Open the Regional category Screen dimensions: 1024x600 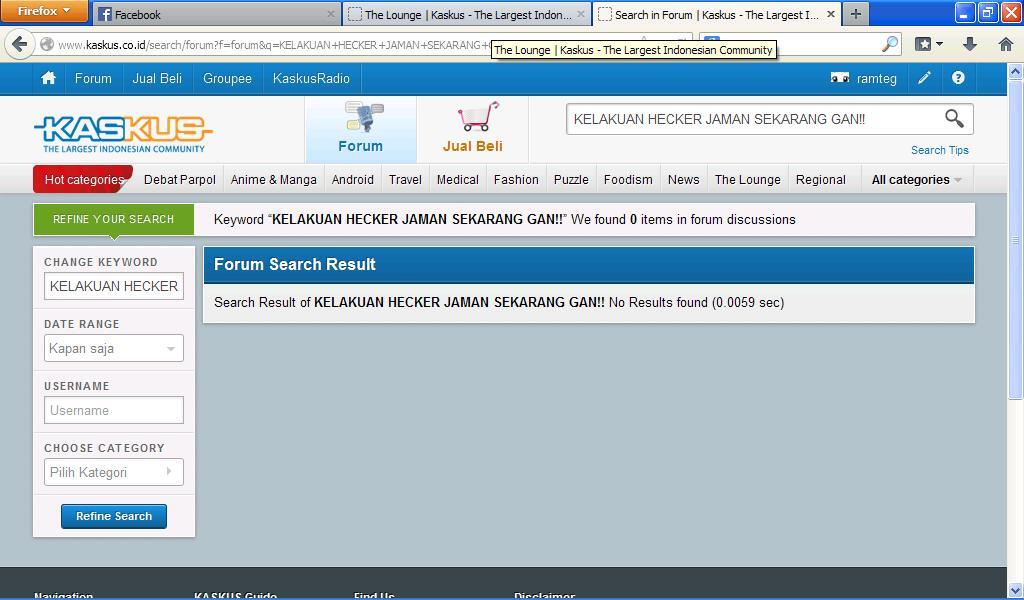[821, 180]
